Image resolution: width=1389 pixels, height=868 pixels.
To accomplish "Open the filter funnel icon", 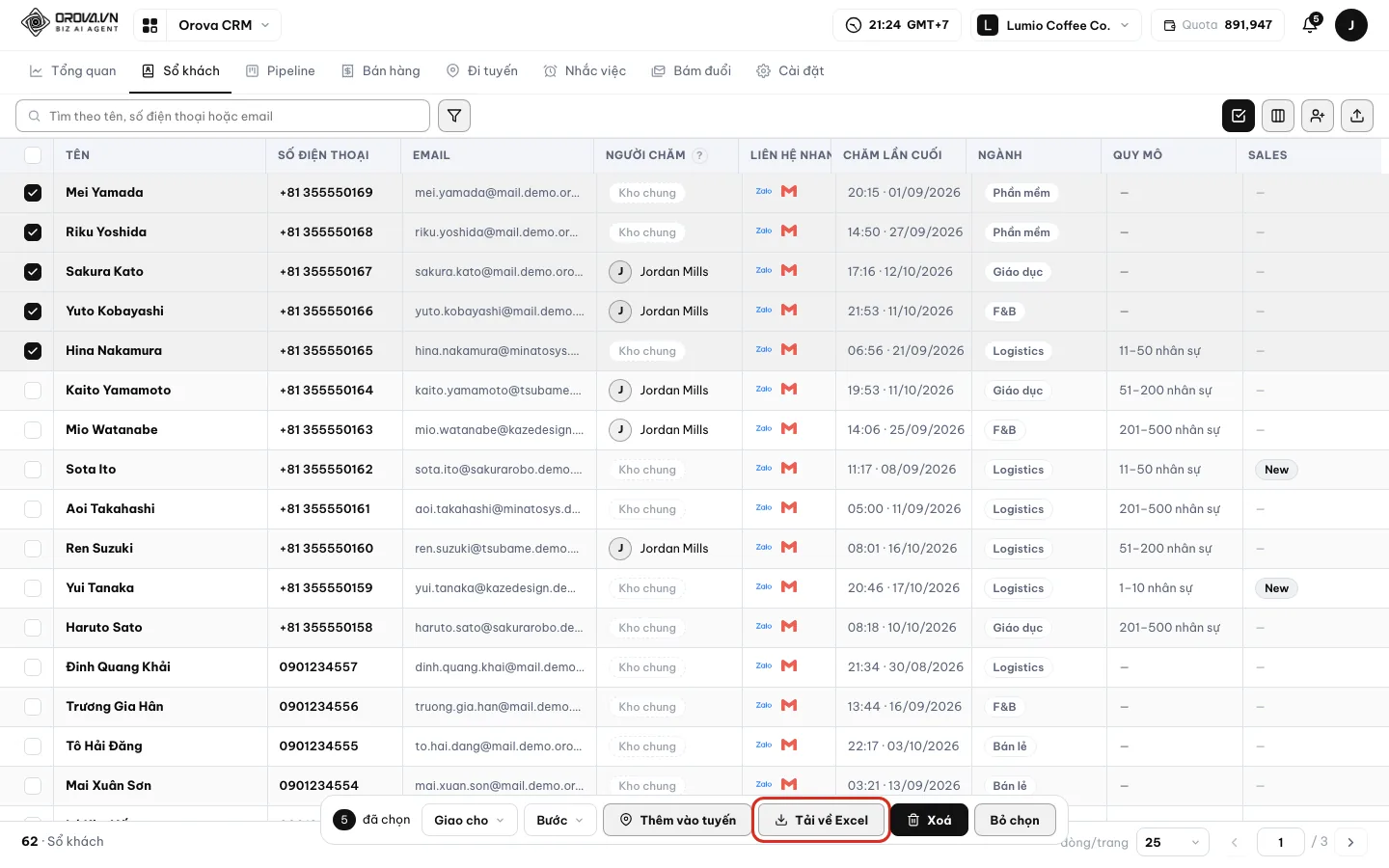I will click(454, 116).
